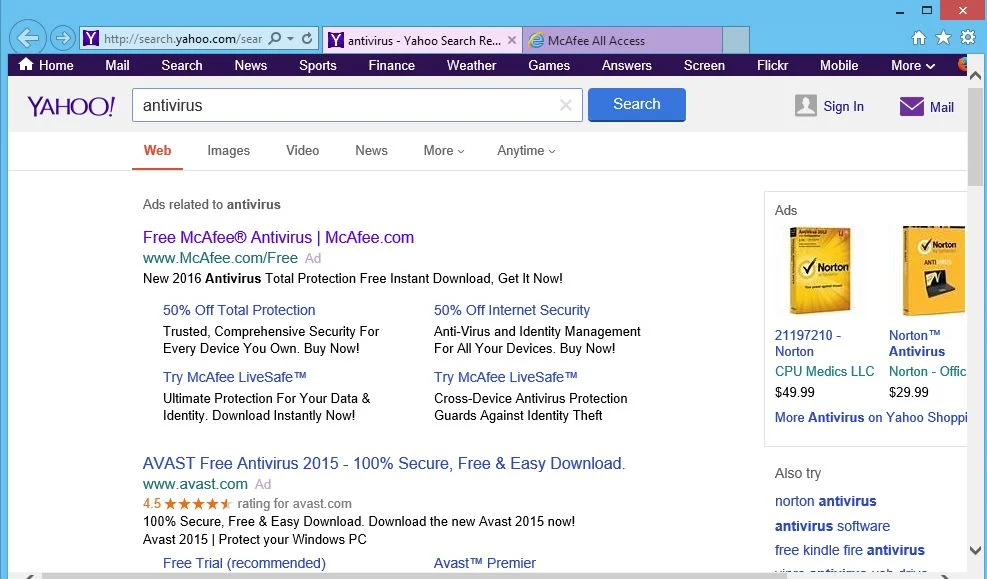Click the YAHOO! logo

click(x=71, y=106)
